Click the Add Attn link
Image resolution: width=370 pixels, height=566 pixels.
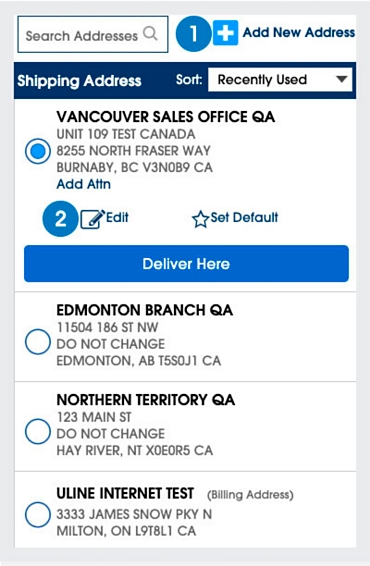83,184
